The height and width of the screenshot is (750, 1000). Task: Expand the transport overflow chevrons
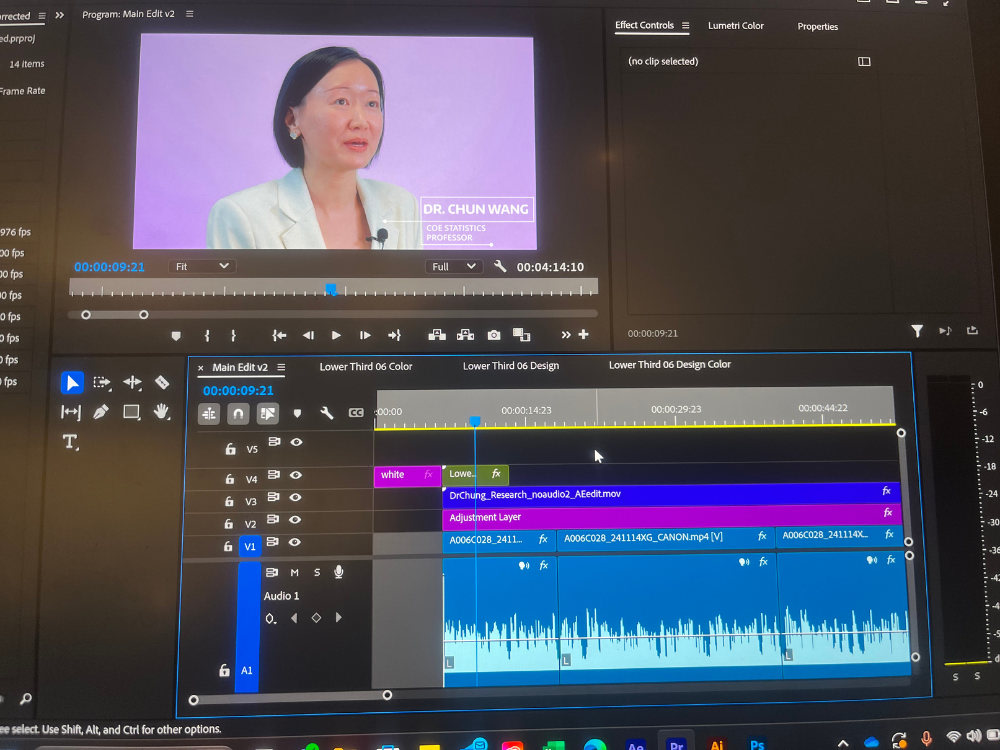[566, 335]
